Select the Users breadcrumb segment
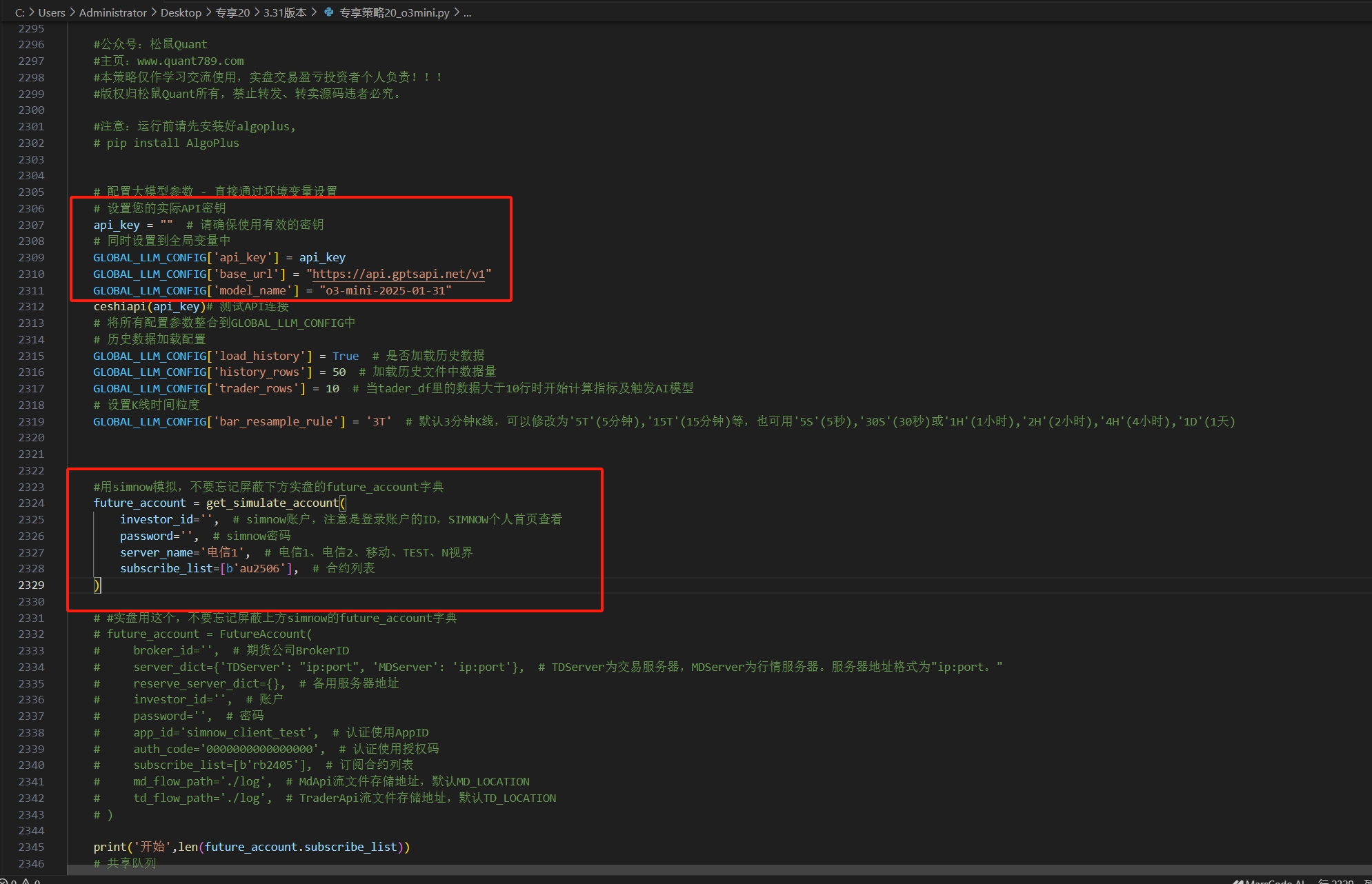1372x884 pixels. click(x=52, y=12)
